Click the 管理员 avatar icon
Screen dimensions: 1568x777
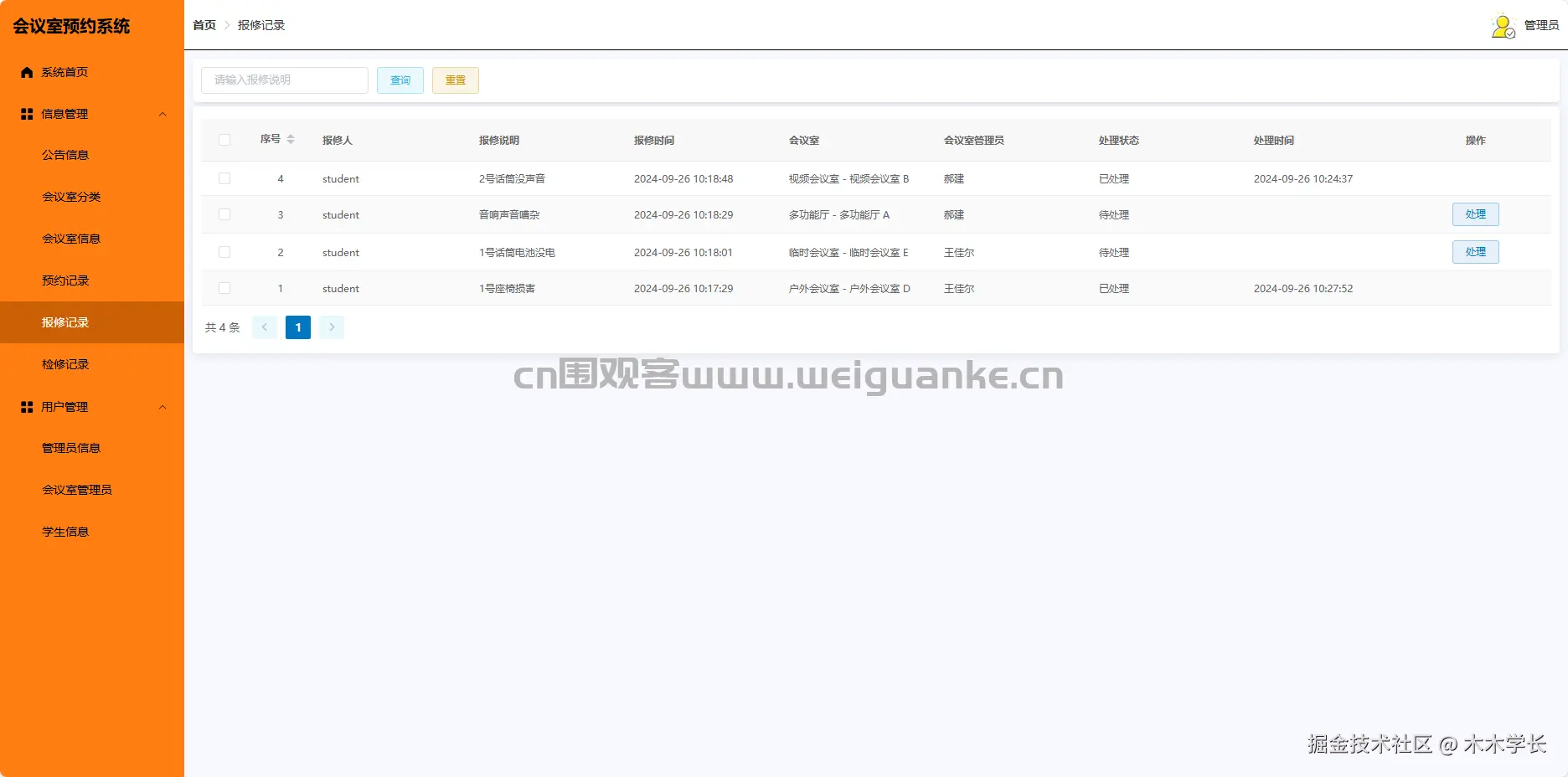point(1504,26)
